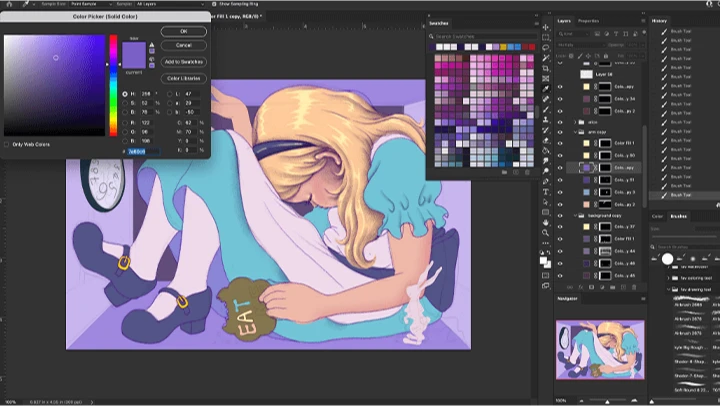Click the Home icon in options bar

pyautogui.click(x=9, y=4)
